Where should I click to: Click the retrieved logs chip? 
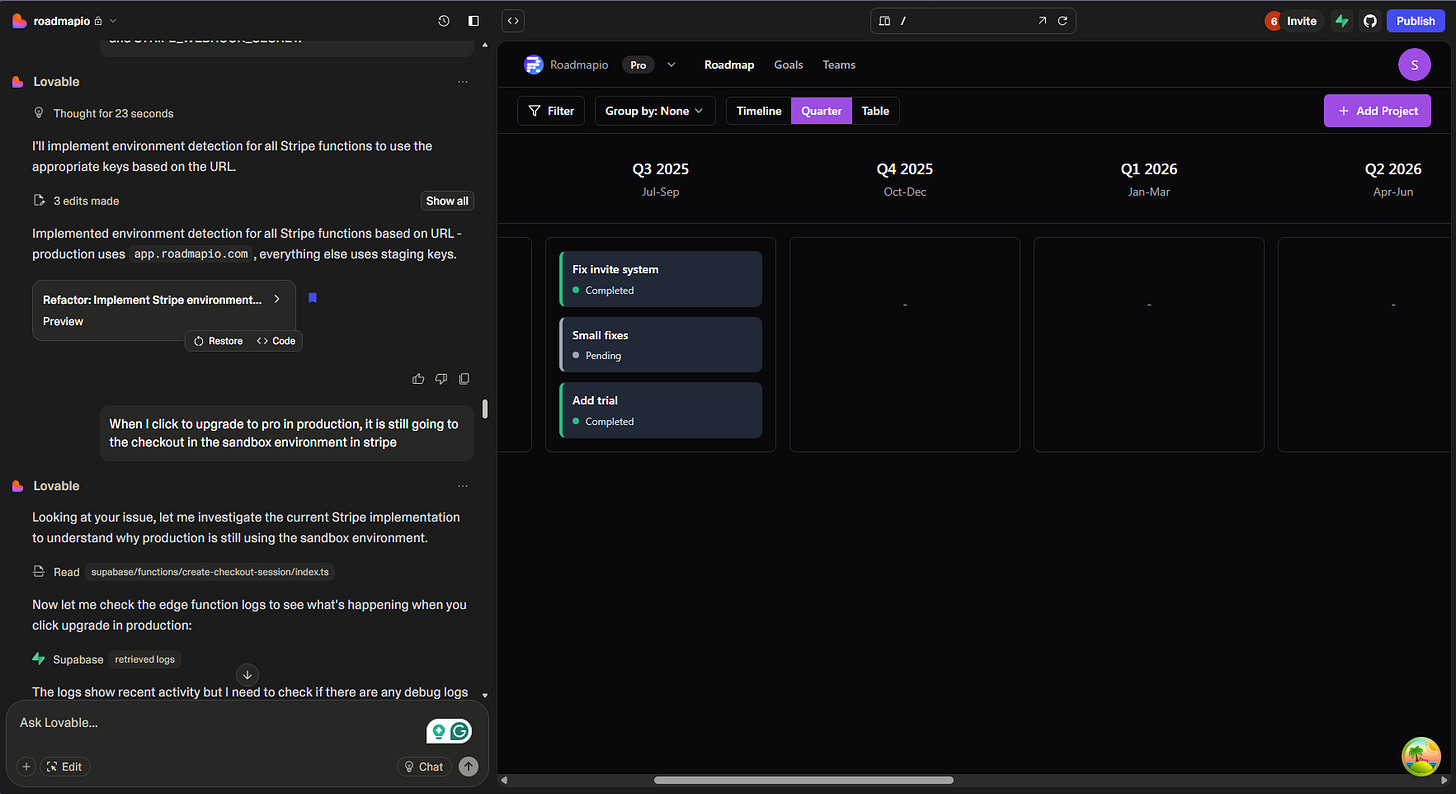coord(144,659)
